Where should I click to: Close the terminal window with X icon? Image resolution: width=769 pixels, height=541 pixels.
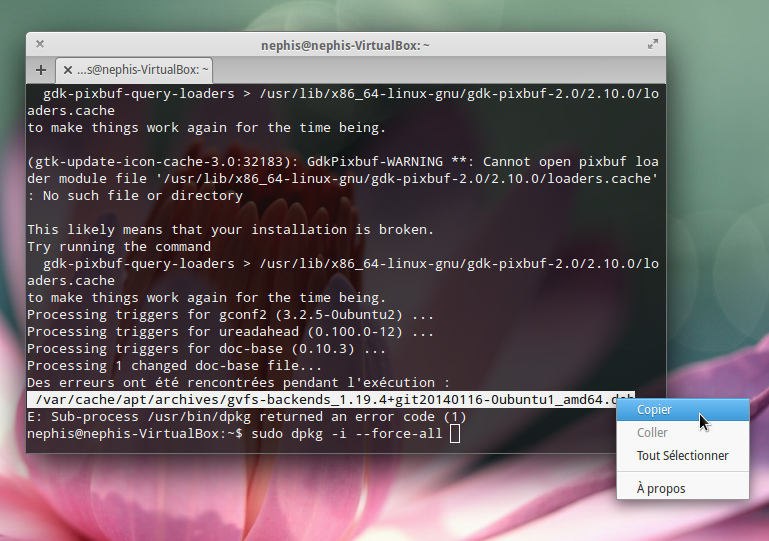pyautogui.click(x=40, y=44)
